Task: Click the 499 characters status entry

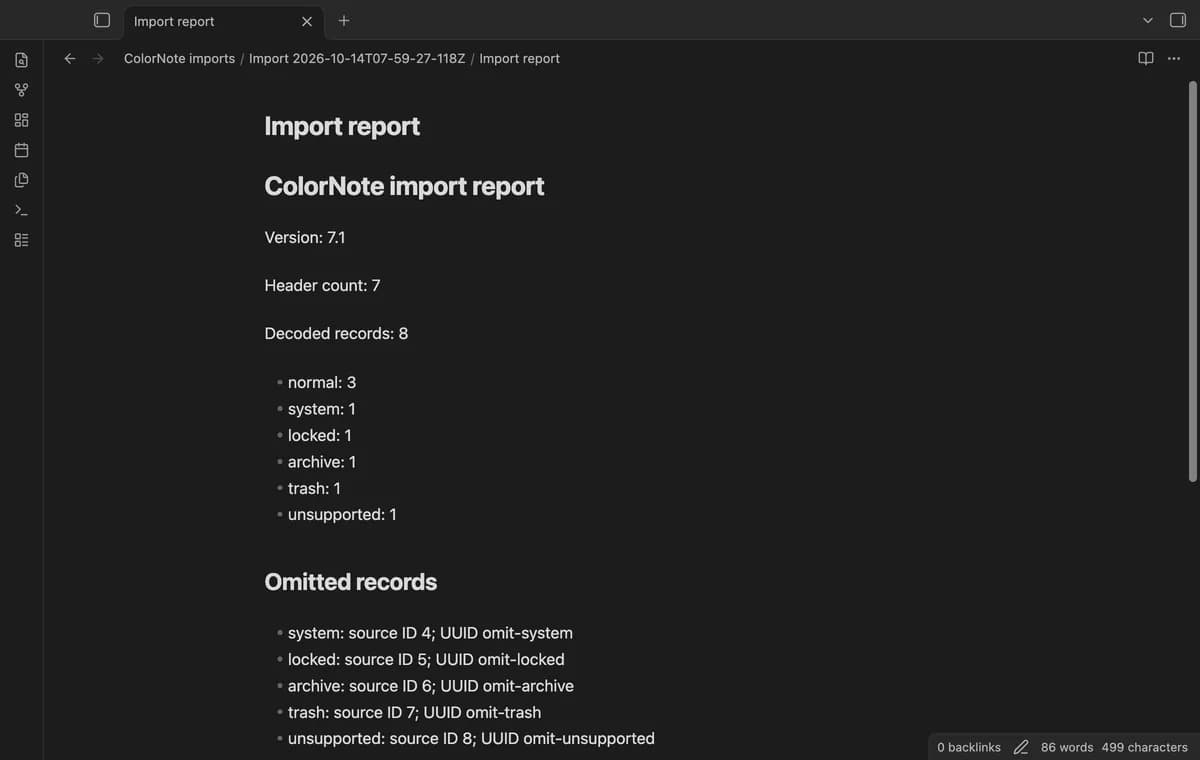Action: coord(1145,747)
